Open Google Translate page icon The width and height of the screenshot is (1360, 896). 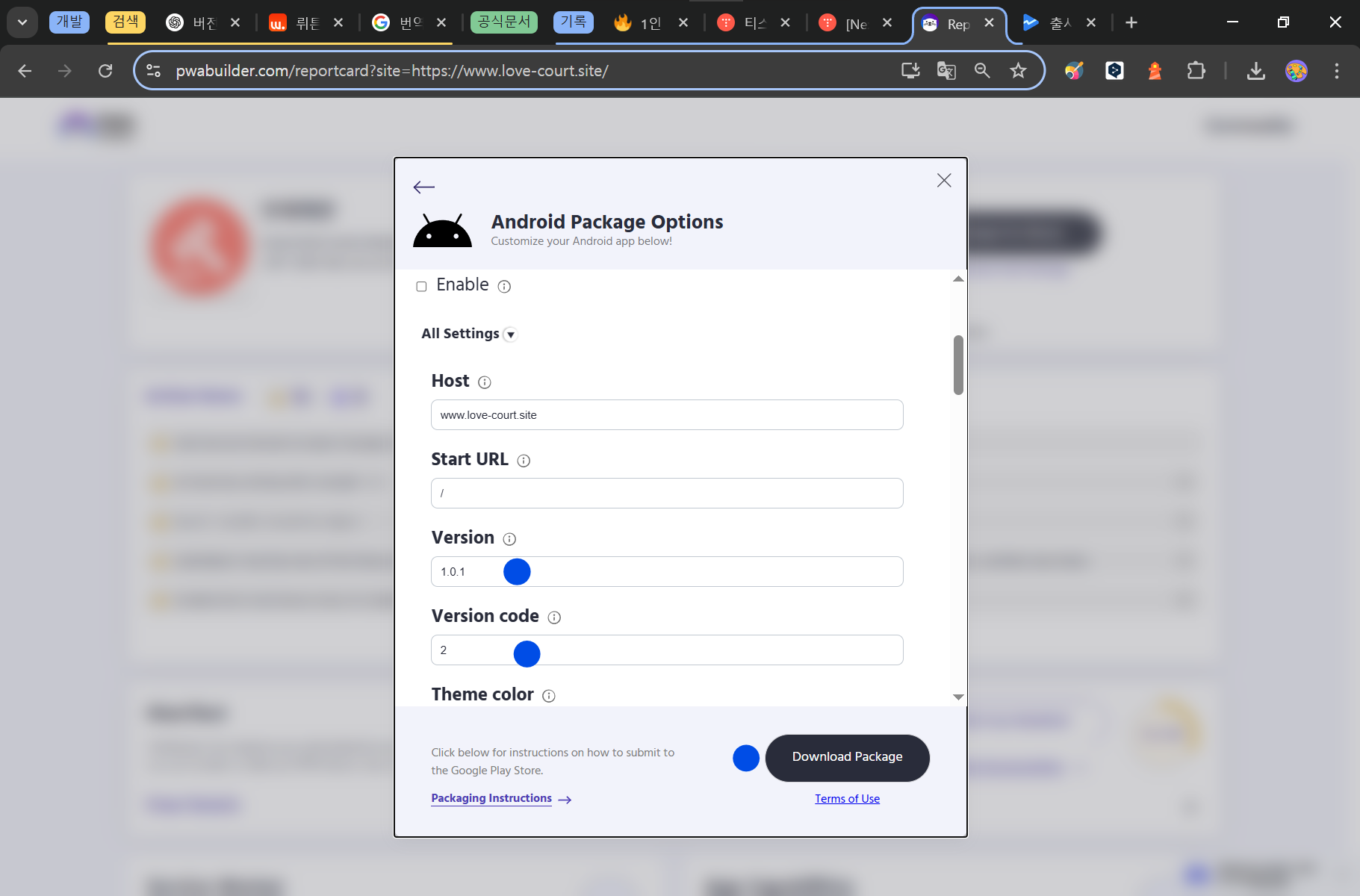(946, 71)
